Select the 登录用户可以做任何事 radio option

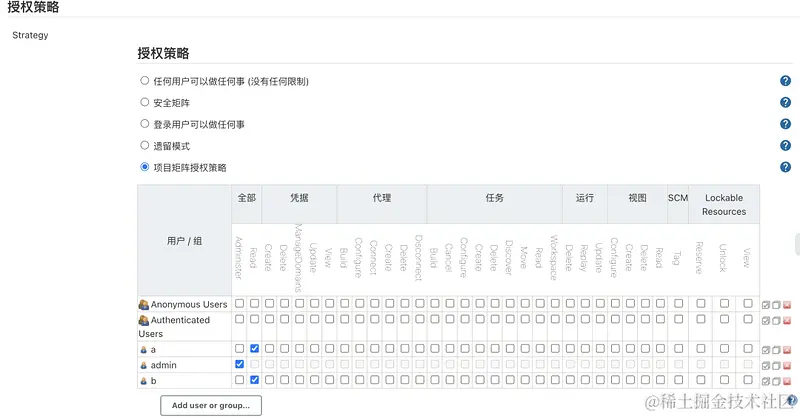(x=144, y=124)
